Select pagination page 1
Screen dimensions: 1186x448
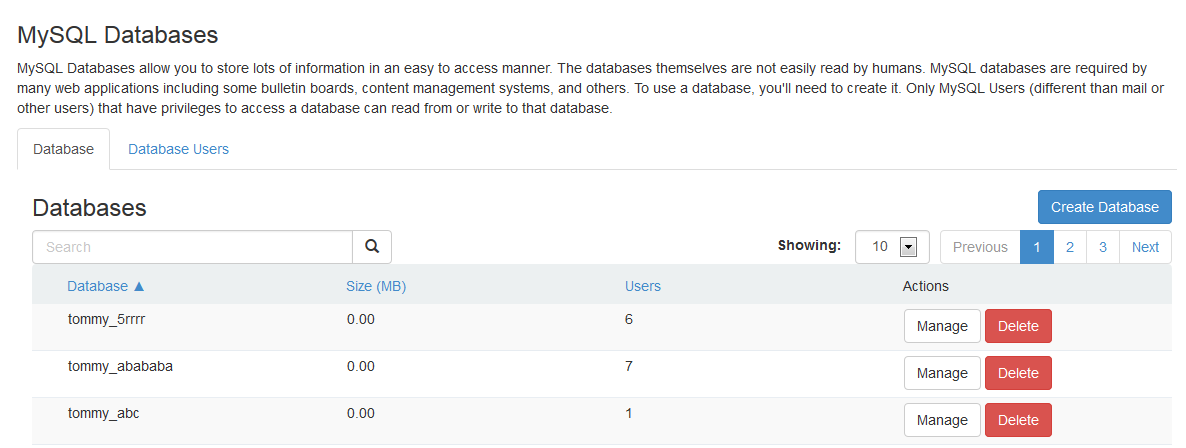point(1037,247)
